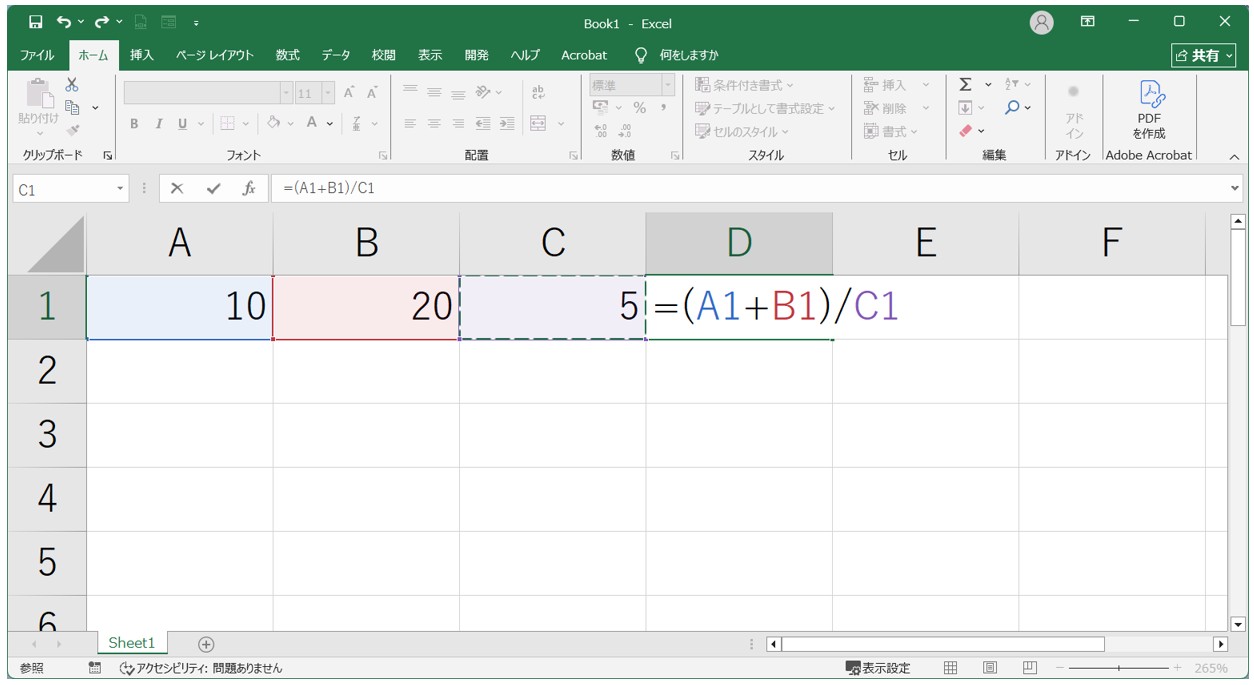Open the 数式 ribbon tab
The width and height of the screenshot is (1254, 685).
pyautogui.click(x=288, y=55)
